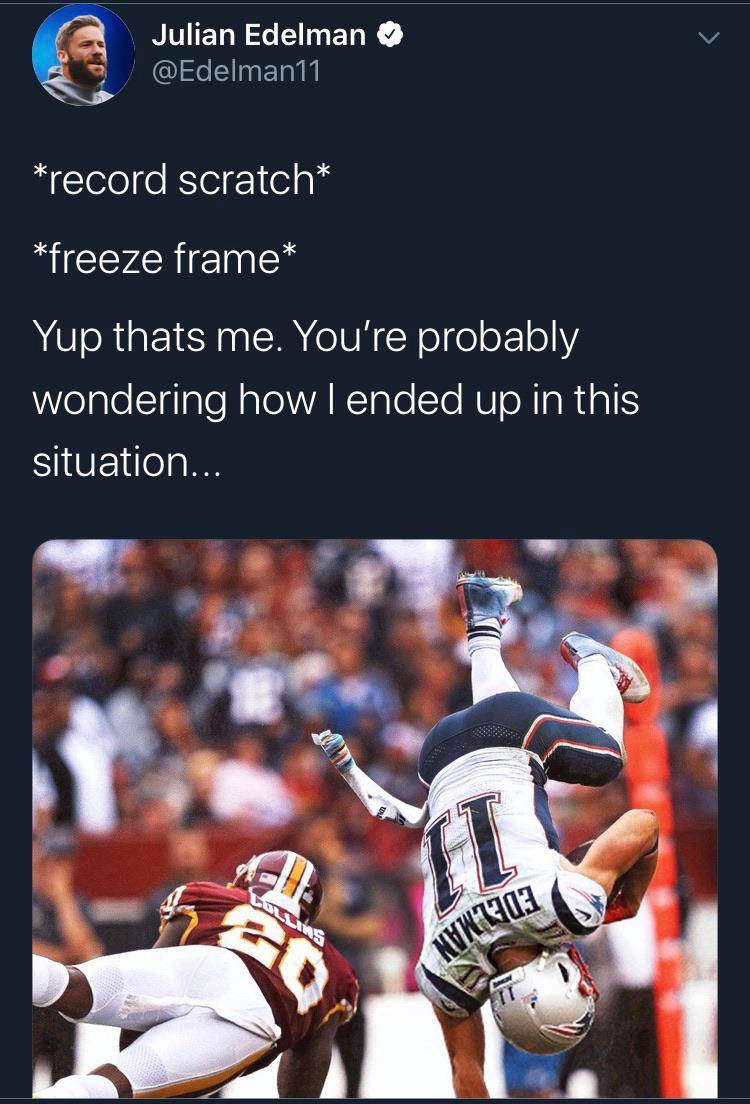Open the @Edelman11 handle link
This screenshot has height=1104, width=750.
tap(236, 71)
